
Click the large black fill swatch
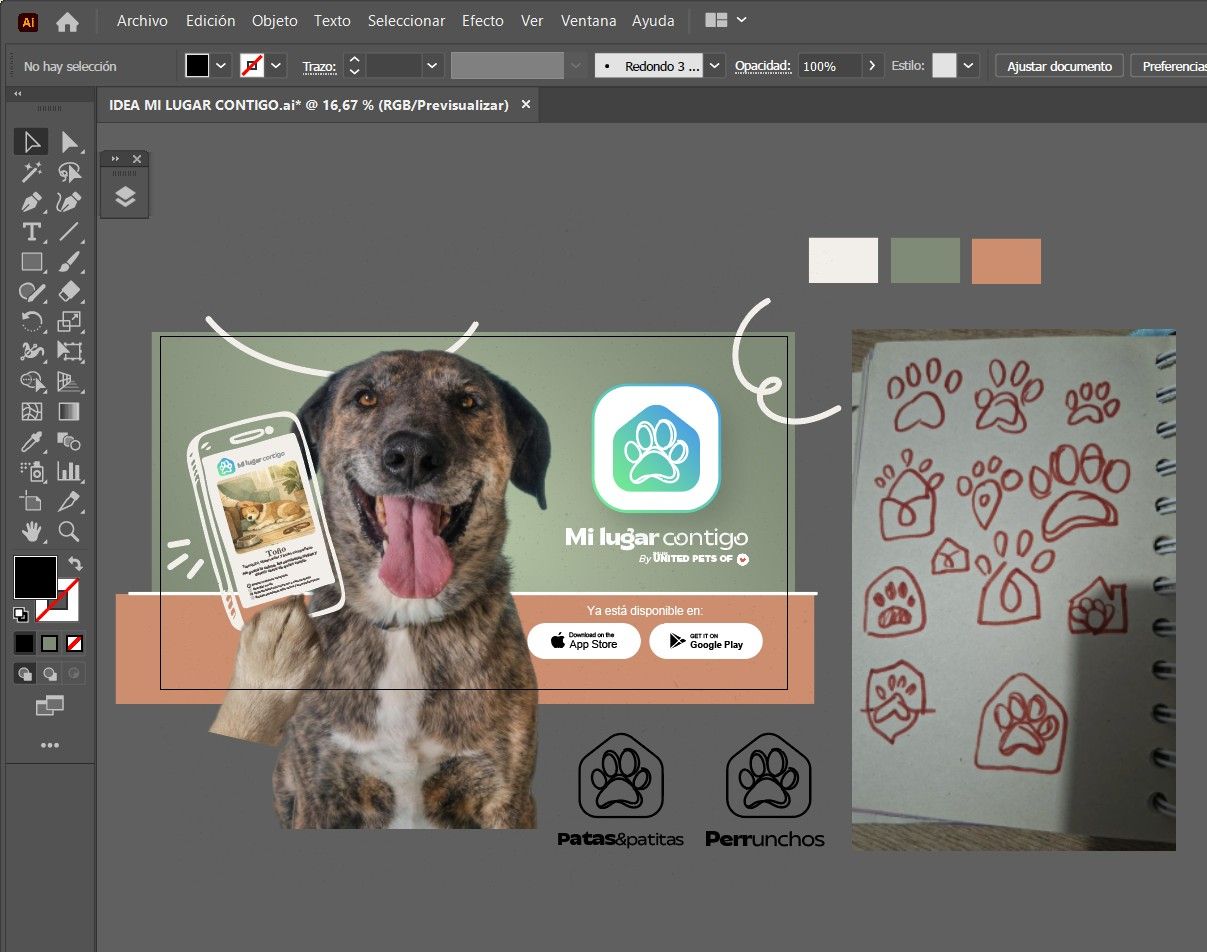click(35, 578)
